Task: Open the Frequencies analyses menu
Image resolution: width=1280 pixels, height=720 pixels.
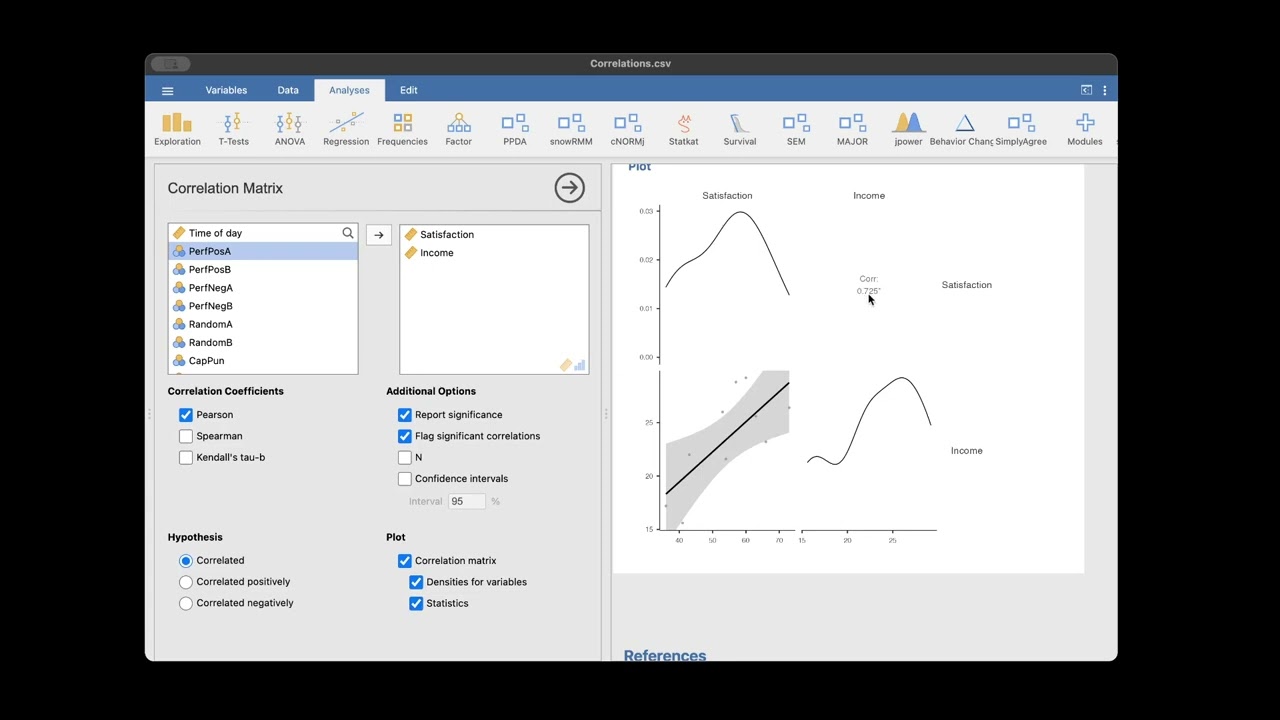Action: tap(402, 129)
